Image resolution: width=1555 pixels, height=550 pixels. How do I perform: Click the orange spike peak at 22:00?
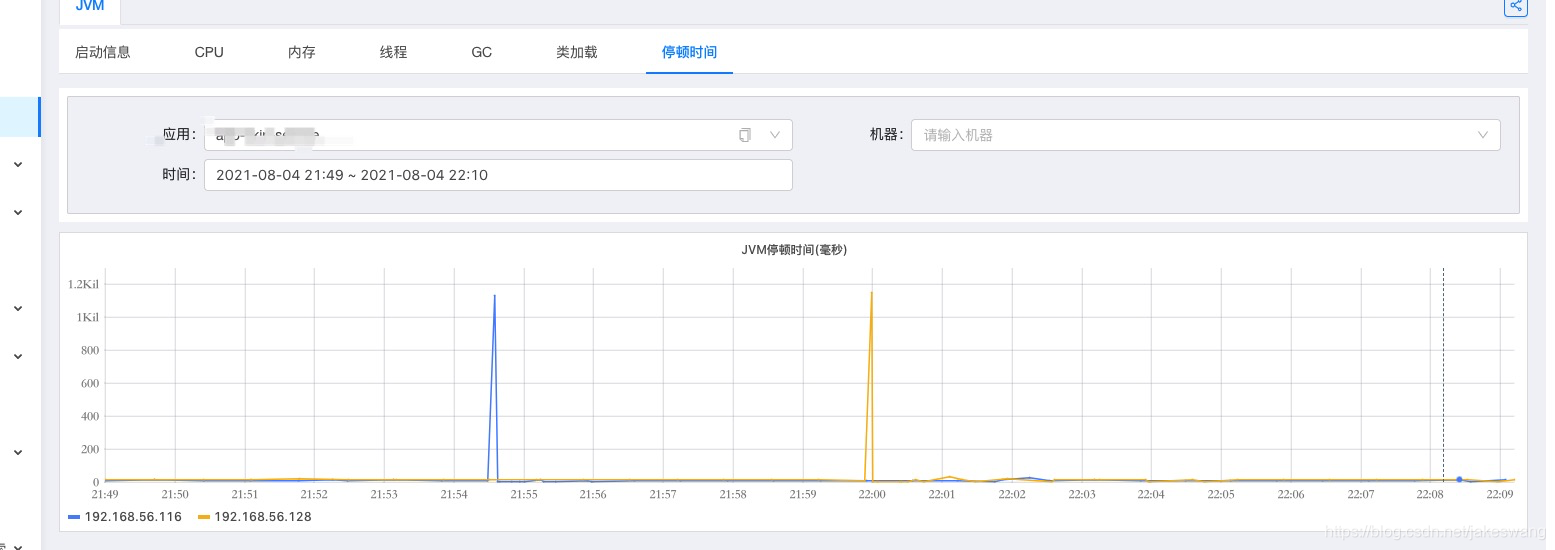coord(872,293)
